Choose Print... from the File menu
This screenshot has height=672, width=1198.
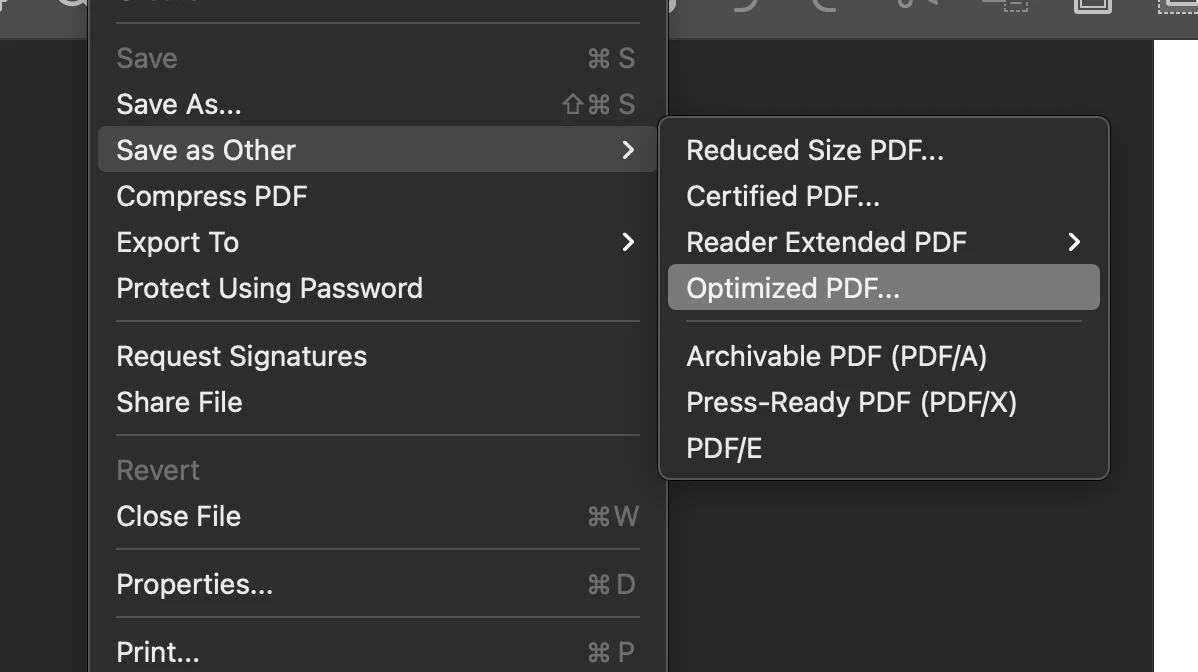[x=377, y=652]
